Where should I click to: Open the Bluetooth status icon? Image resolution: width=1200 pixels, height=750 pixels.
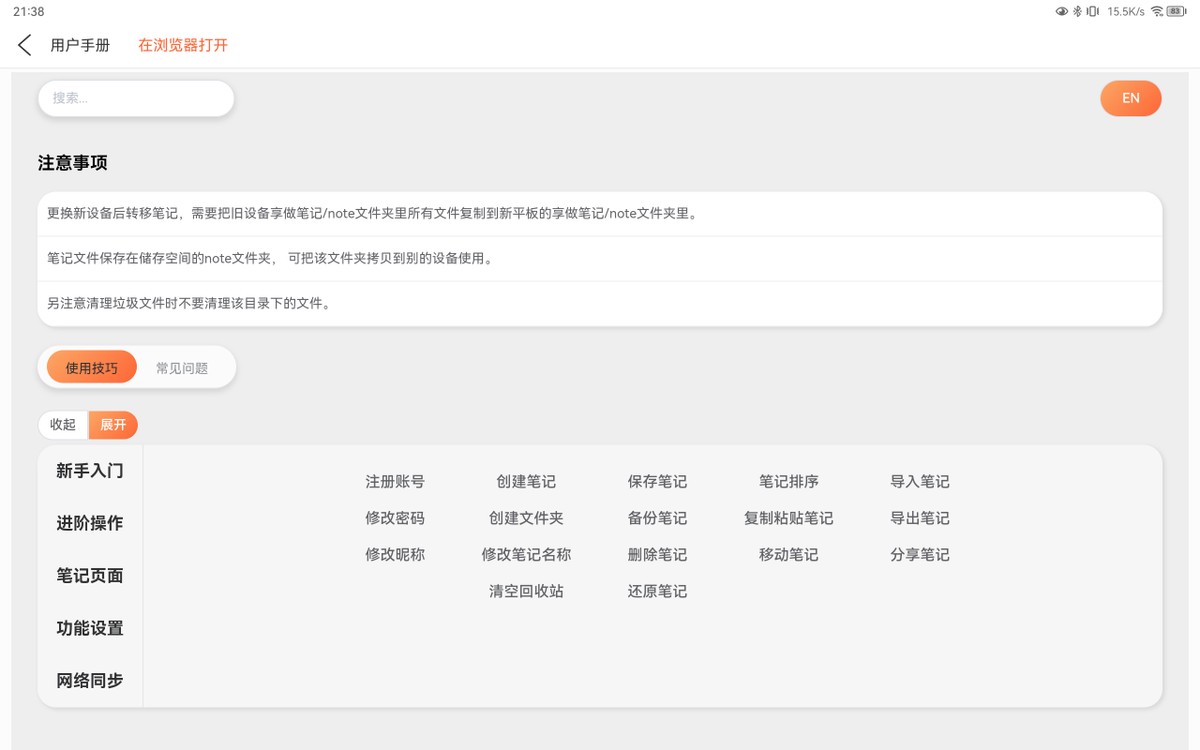click(x=1077, y=11)
